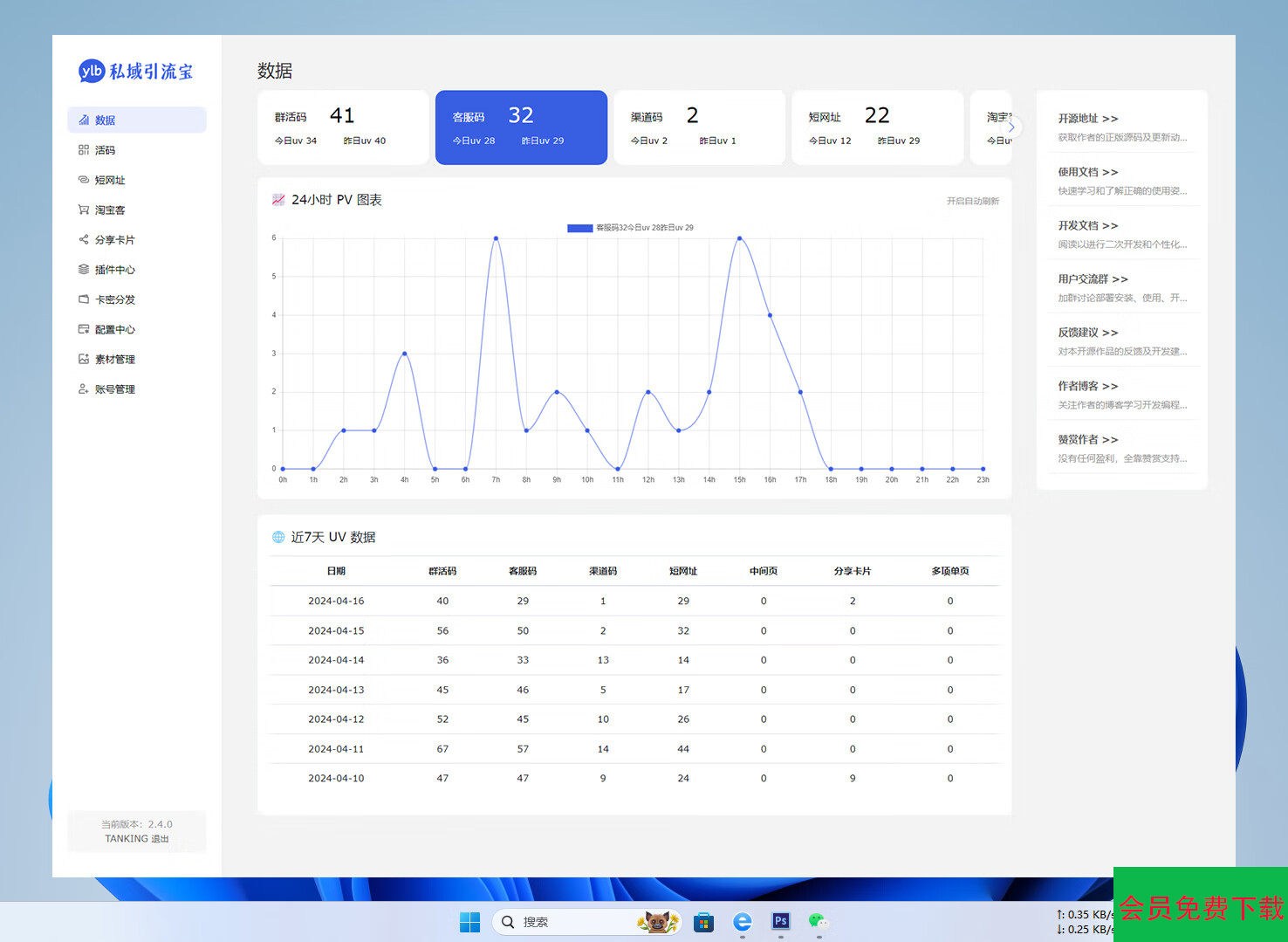1288x942 pixels.
Task: Click the 素材管理 image icon
Action: pos(84,359)
